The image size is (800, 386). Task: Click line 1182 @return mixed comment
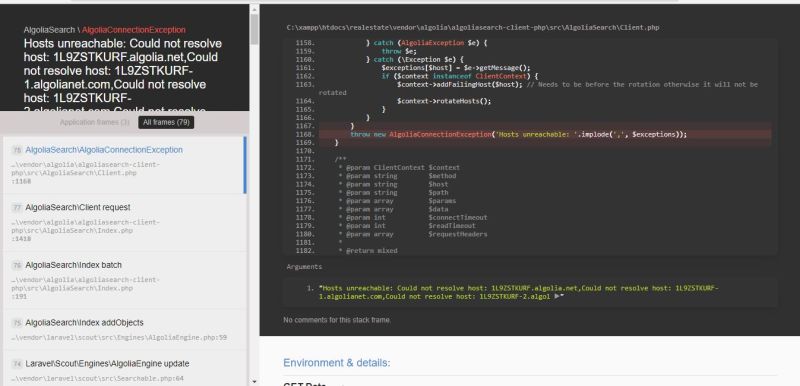(x=367, y=251)
